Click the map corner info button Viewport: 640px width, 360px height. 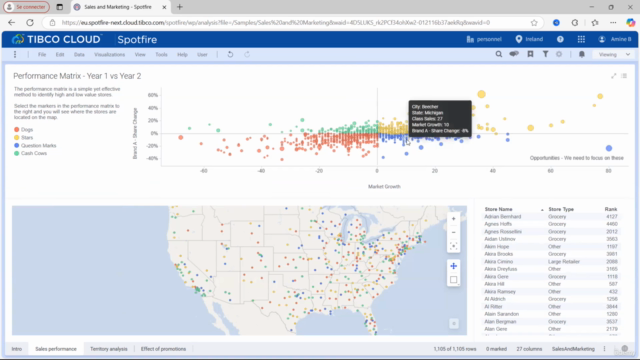point(453,324)
